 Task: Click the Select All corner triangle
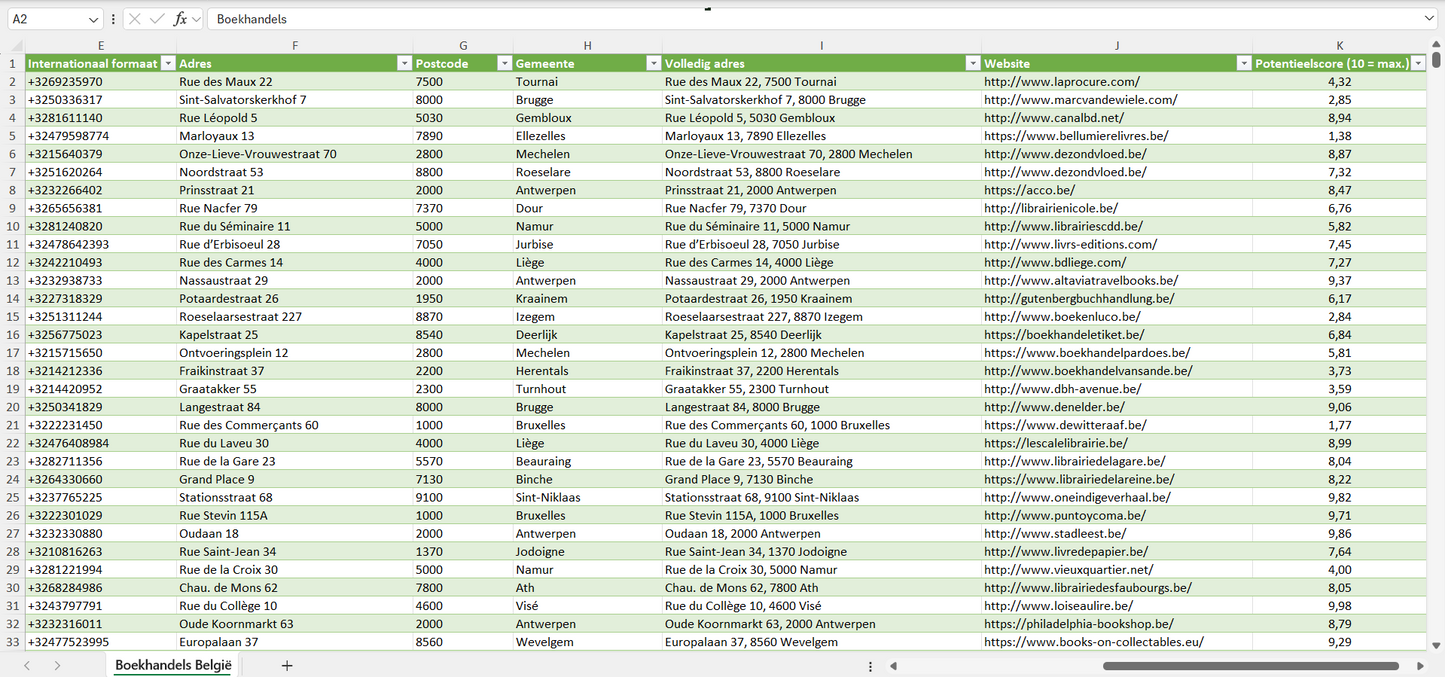point(16,46)
